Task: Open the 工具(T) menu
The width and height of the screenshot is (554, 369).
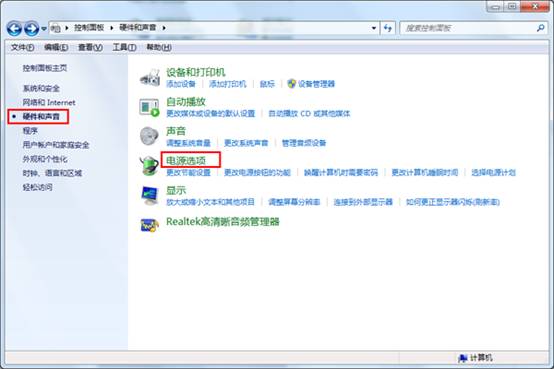Action: click(124, 47)
